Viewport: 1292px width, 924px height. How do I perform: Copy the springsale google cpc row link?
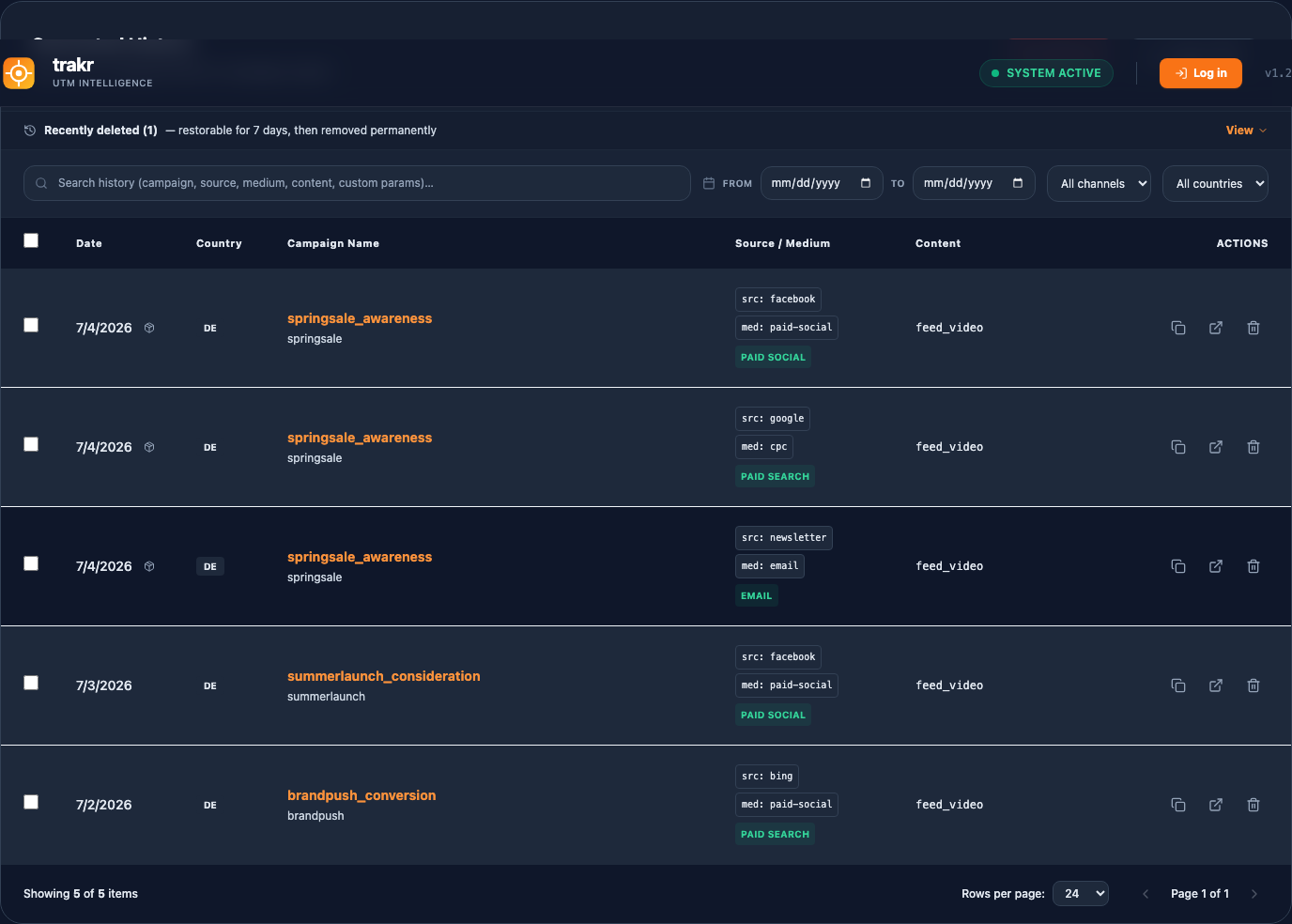(x=1178, y=447)
